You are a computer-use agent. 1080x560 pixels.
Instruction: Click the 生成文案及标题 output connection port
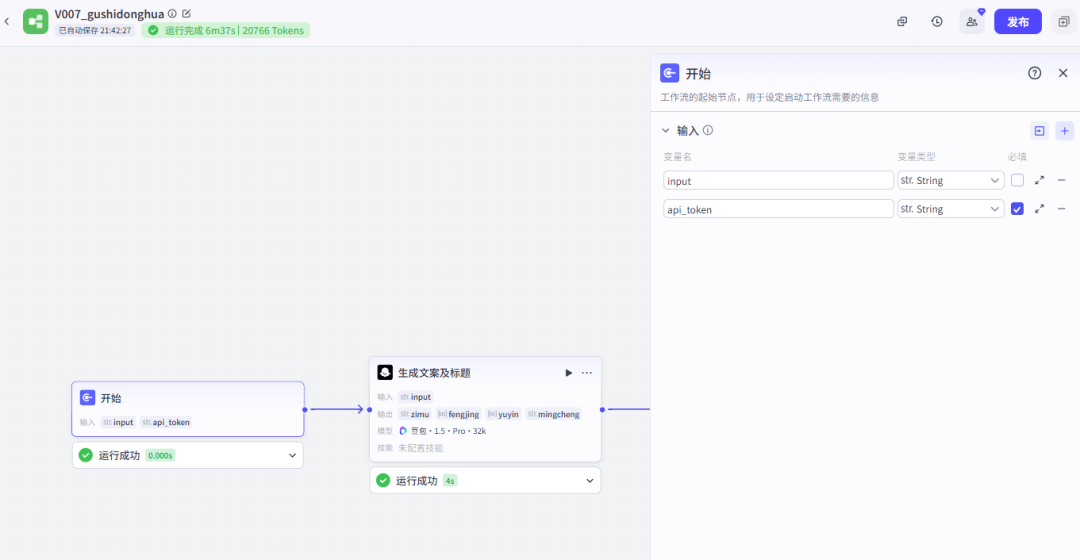602,410
